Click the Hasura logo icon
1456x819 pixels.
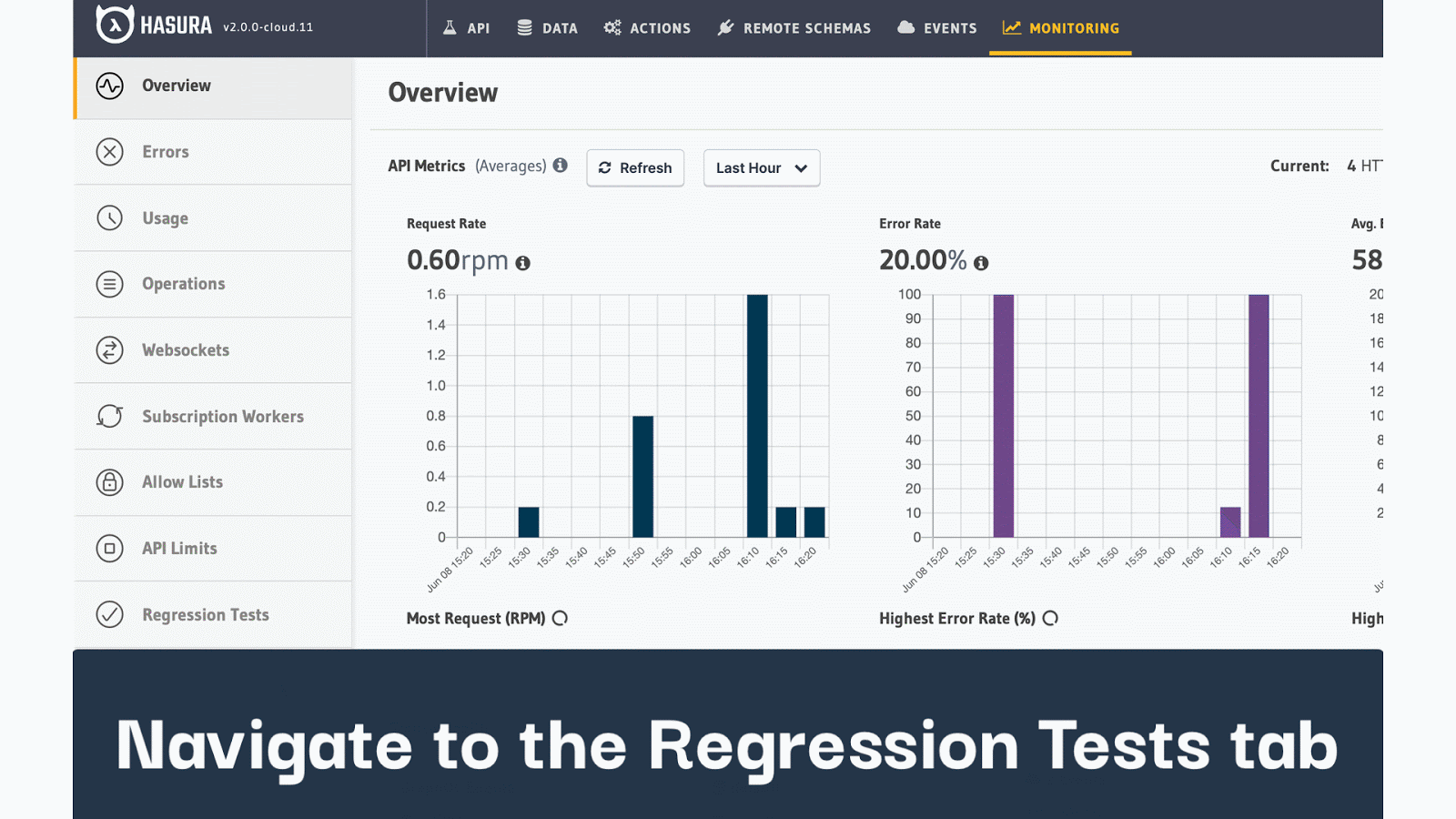point(115,25)
